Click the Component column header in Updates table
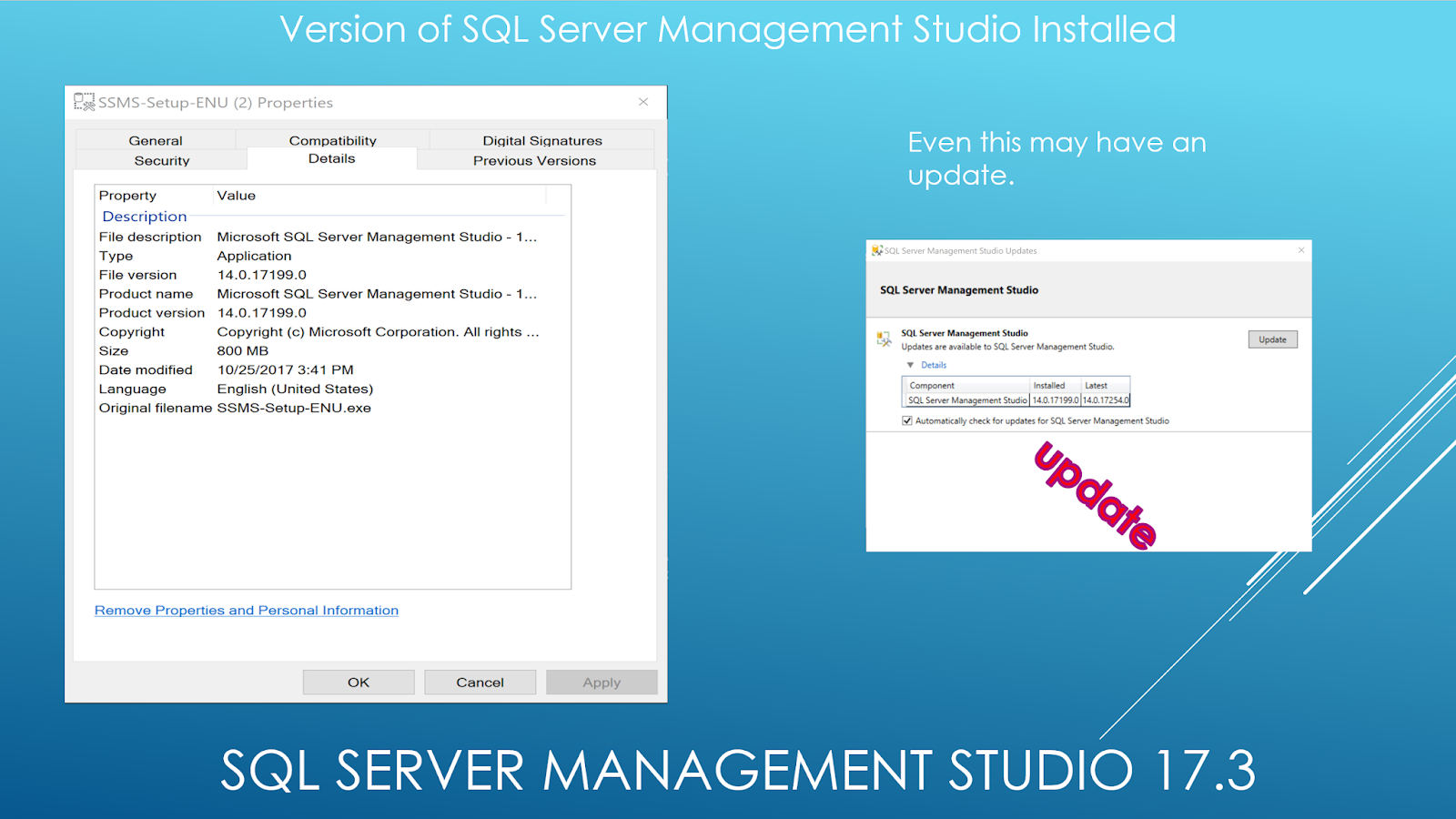Image resolution: width=1456 pixels, height=819 pixels. coord(966,386)
